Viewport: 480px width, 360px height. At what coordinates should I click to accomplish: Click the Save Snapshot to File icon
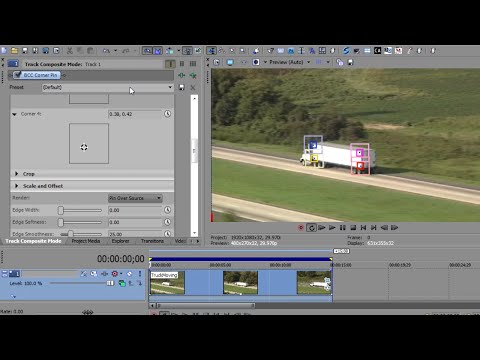[350, 62]
